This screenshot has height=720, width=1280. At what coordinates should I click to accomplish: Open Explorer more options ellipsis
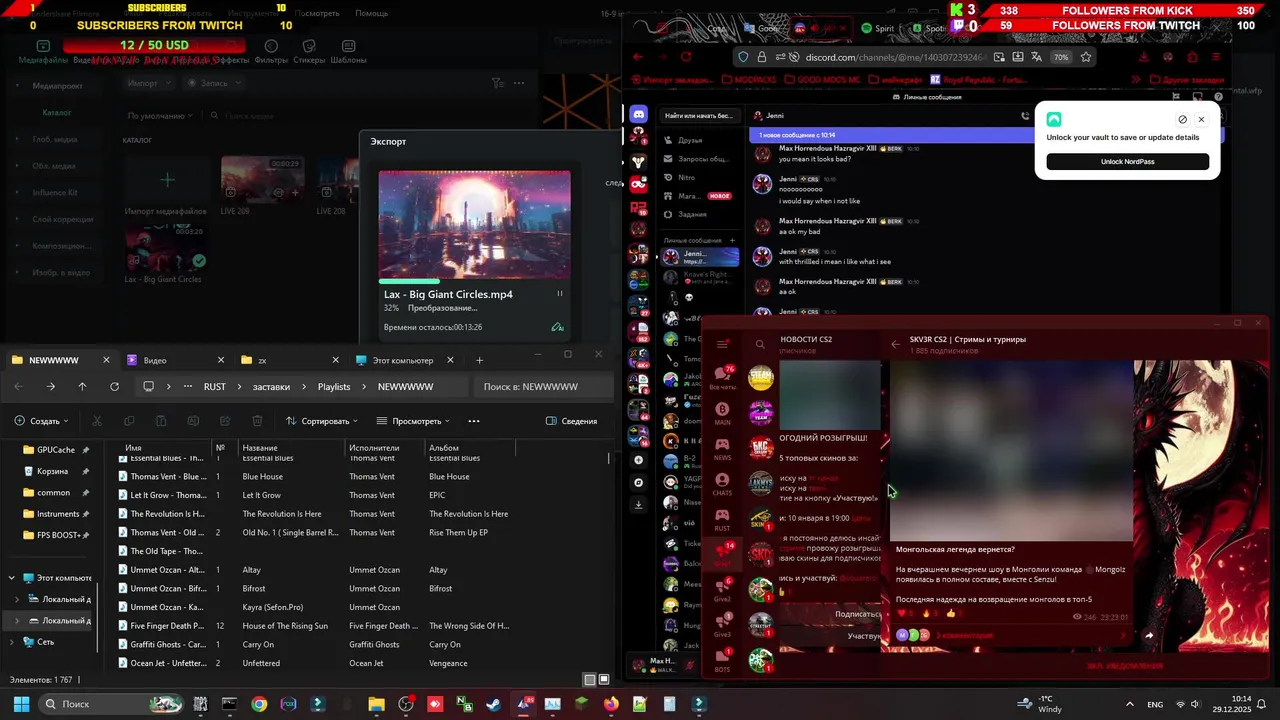[x=474, y=421]
